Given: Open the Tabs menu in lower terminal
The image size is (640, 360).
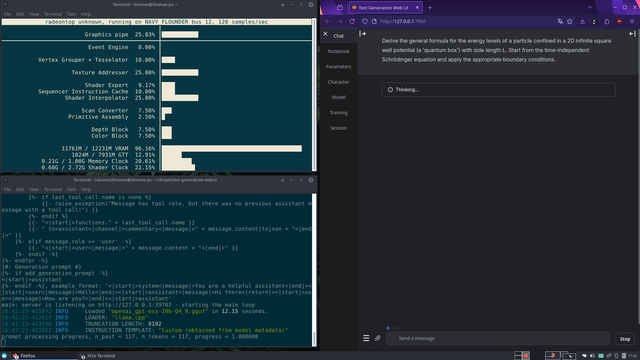Looking at the screenshot, I should click(x=71, y=189).
